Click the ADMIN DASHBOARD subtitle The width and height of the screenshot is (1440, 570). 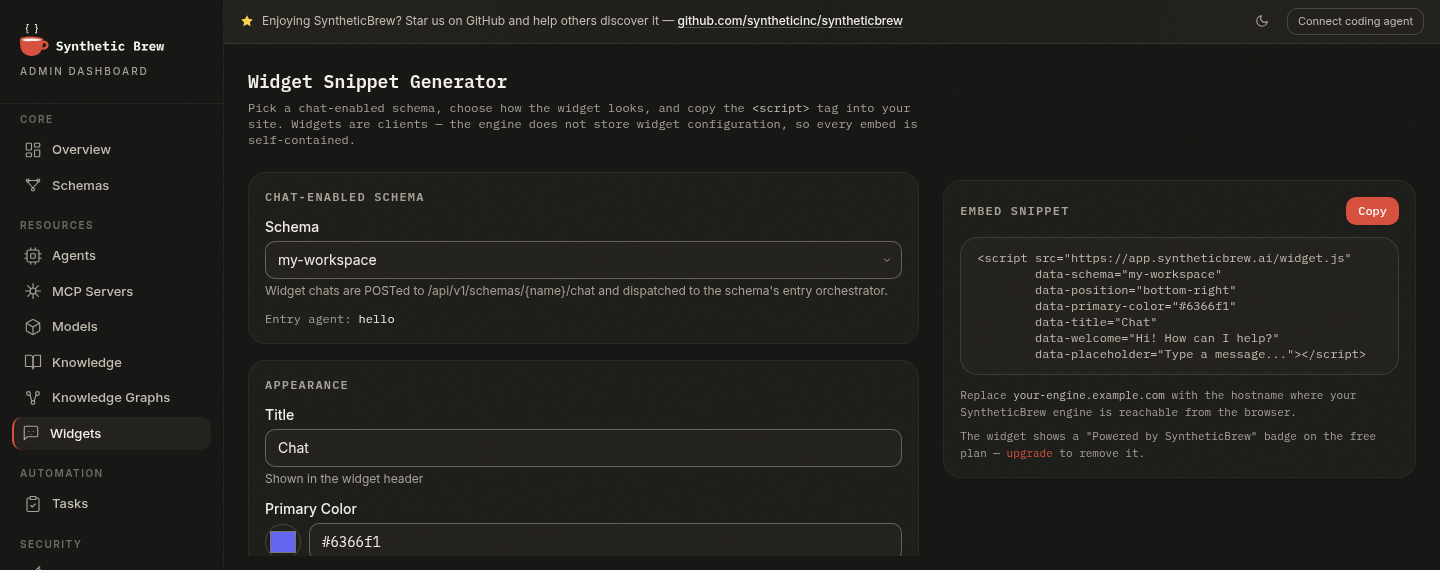point(84,72)
